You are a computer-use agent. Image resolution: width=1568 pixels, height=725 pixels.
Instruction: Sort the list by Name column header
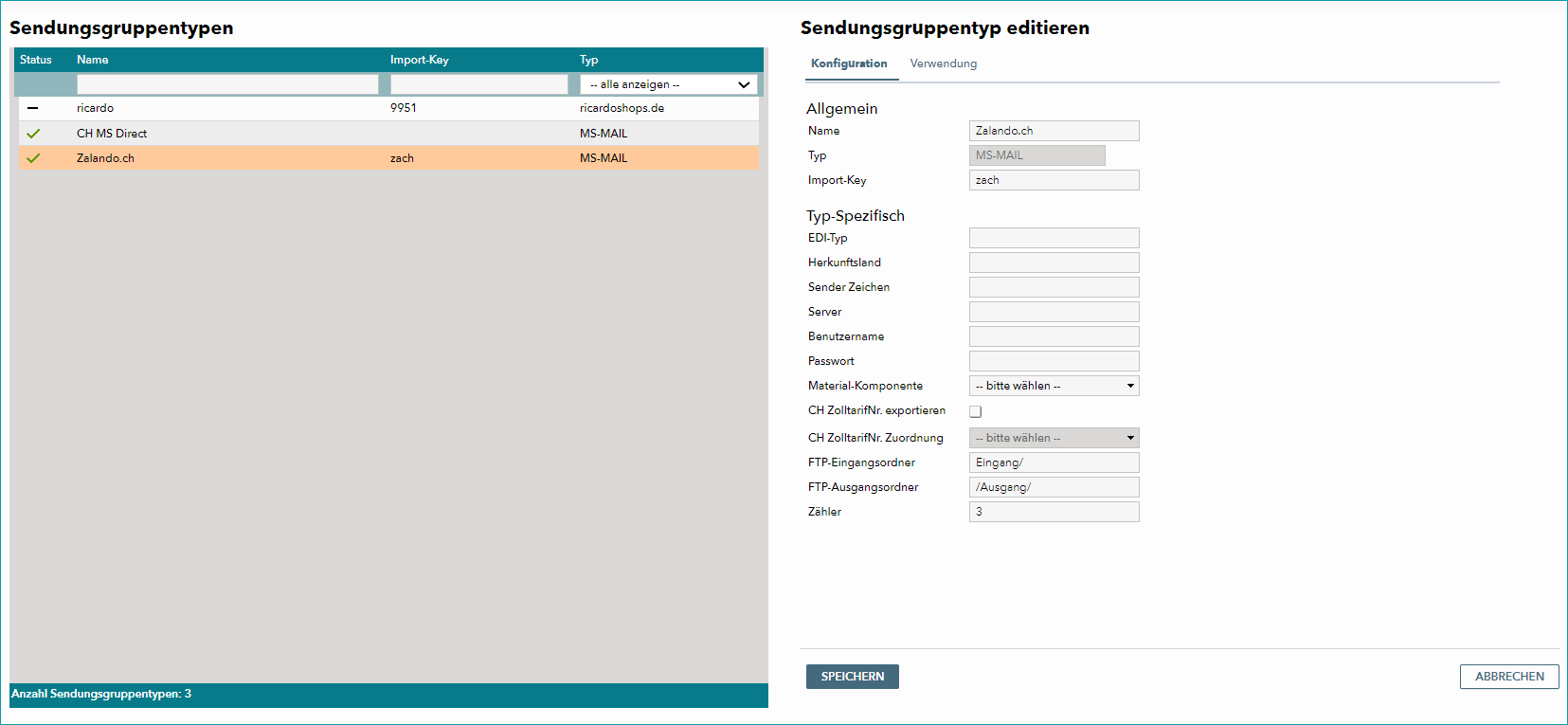click(x=93, y=60)
